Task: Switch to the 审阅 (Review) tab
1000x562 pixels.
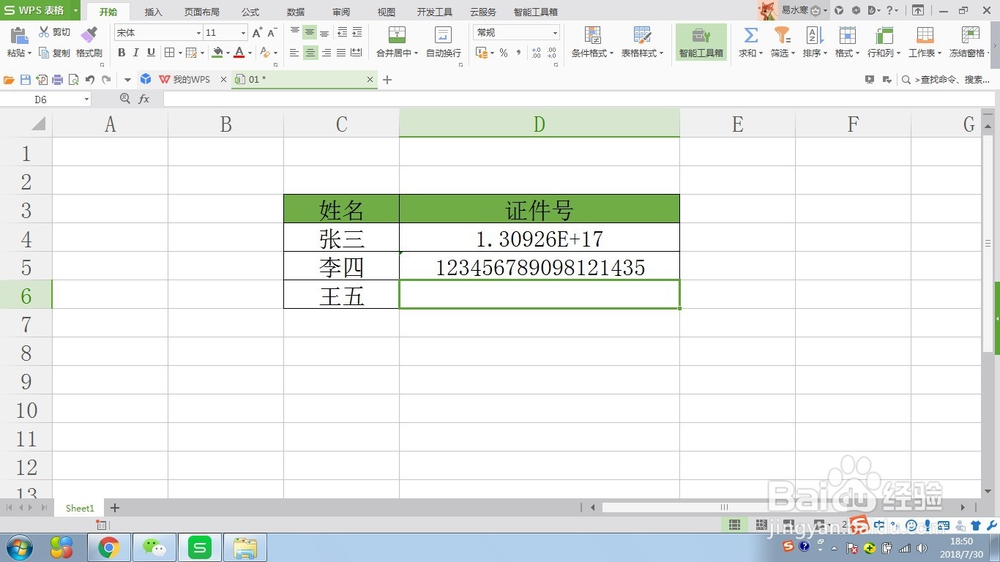Action: 341,11
